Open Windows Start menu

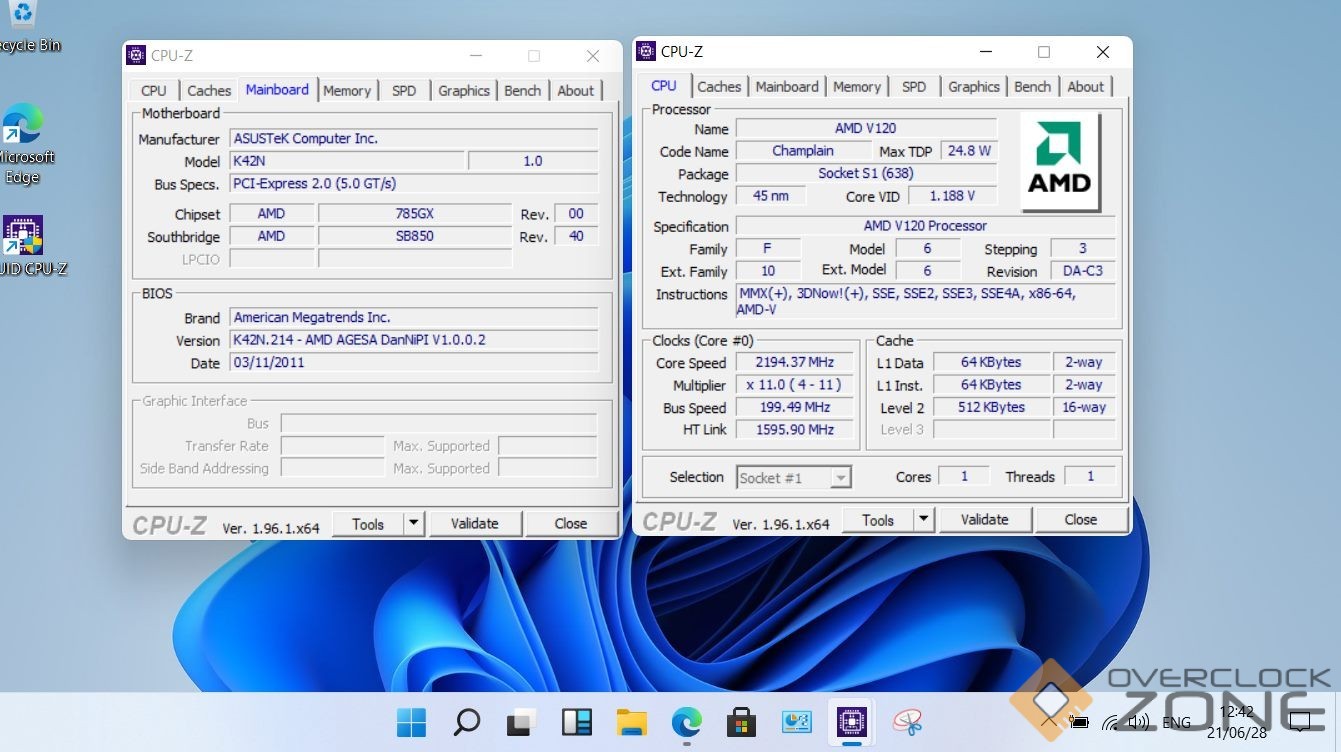[x=411, y=721]
